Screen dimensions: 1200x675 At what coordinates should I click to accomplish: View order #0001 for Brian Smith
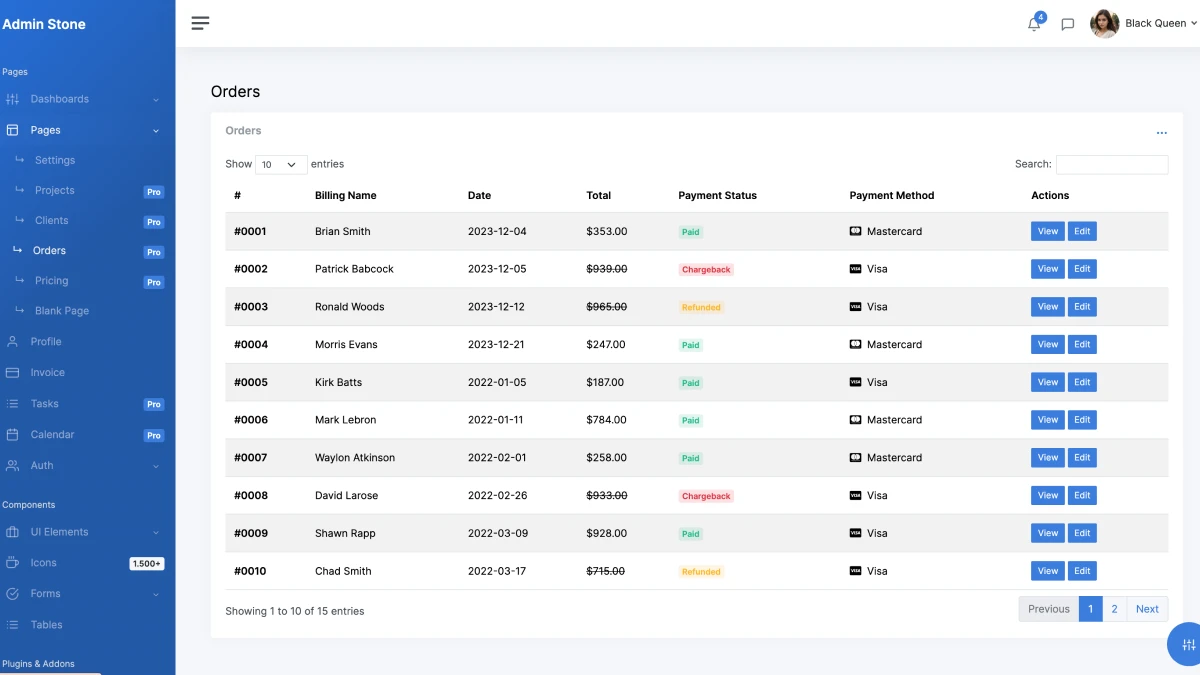coord(1048,231)
